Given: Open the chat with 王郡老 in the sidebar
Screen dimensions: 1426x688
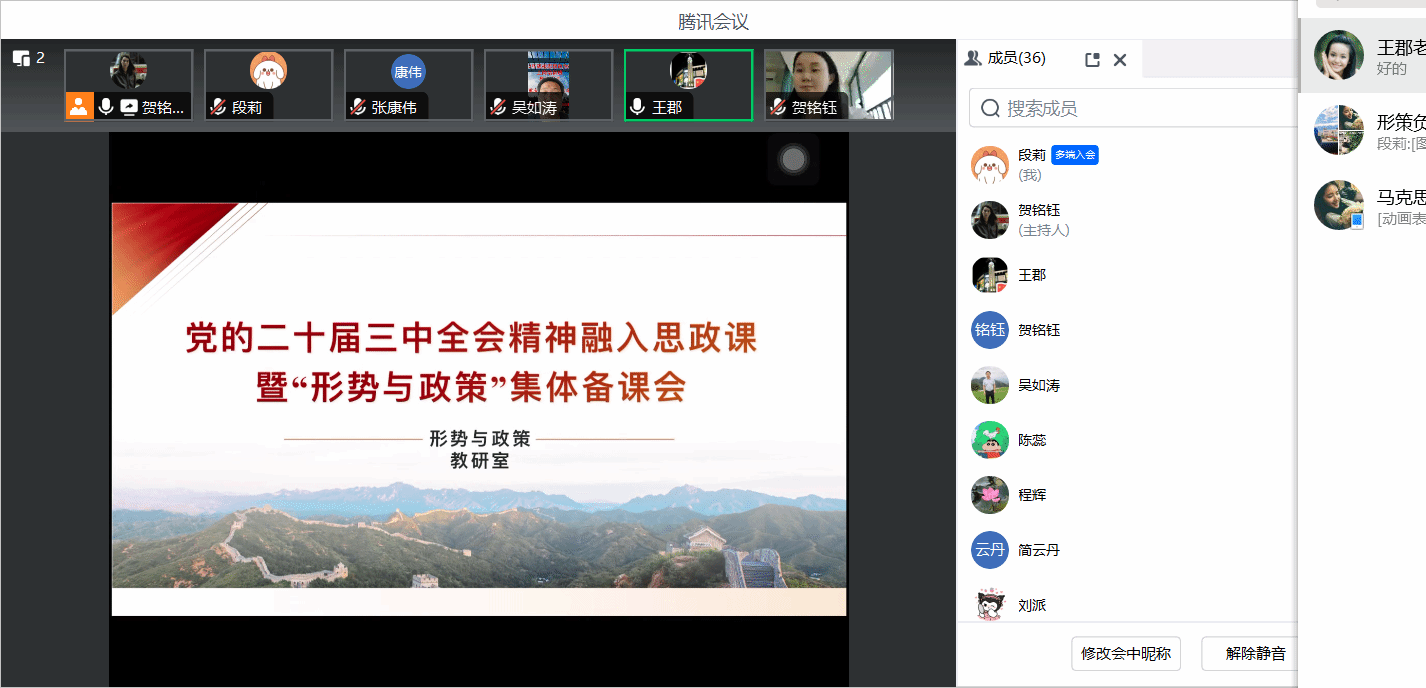Looking at the screenshot, I should click(x=1370, y=57).
